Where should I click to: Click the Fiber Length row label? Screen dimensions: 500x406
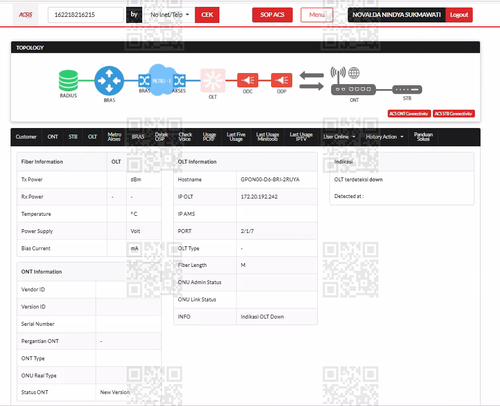point(192,265)
